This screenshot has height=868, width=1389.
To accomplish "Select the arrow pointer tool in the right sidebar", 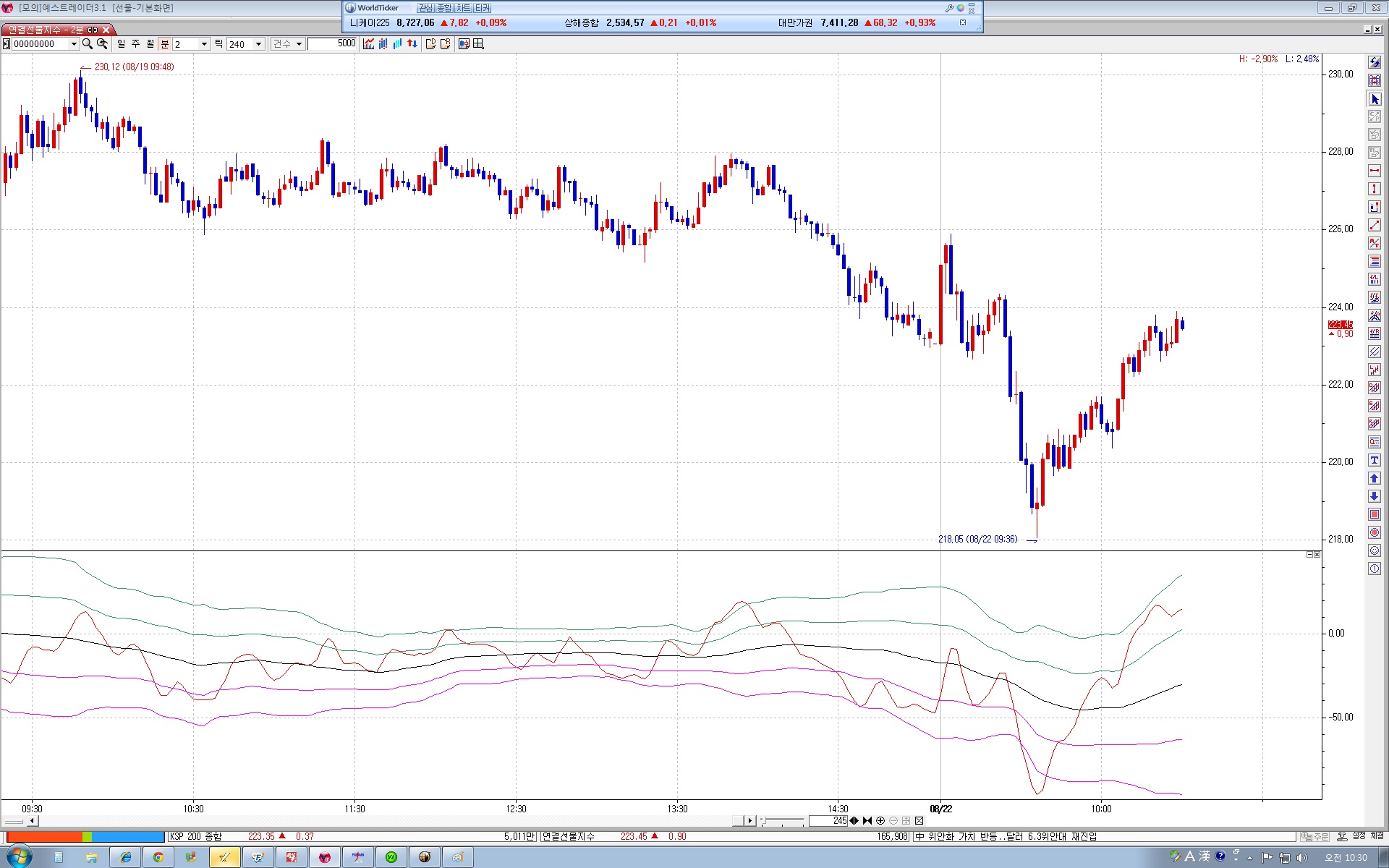I will click(x=1375, y=99).
